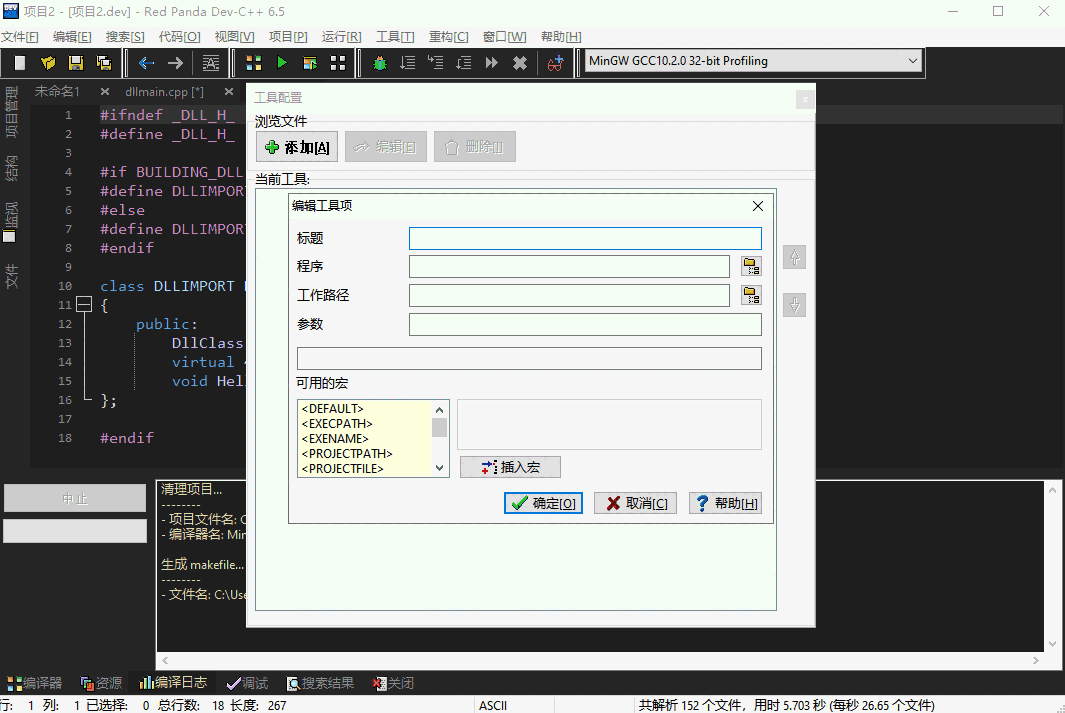
Task: Click the Compile icon in the toolbar
Action: coord(253,62)
